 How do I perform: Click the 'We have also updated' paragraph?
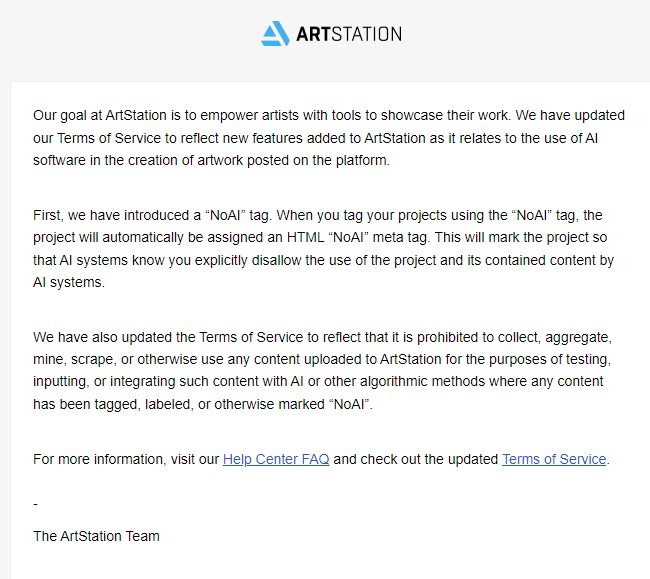323,371
